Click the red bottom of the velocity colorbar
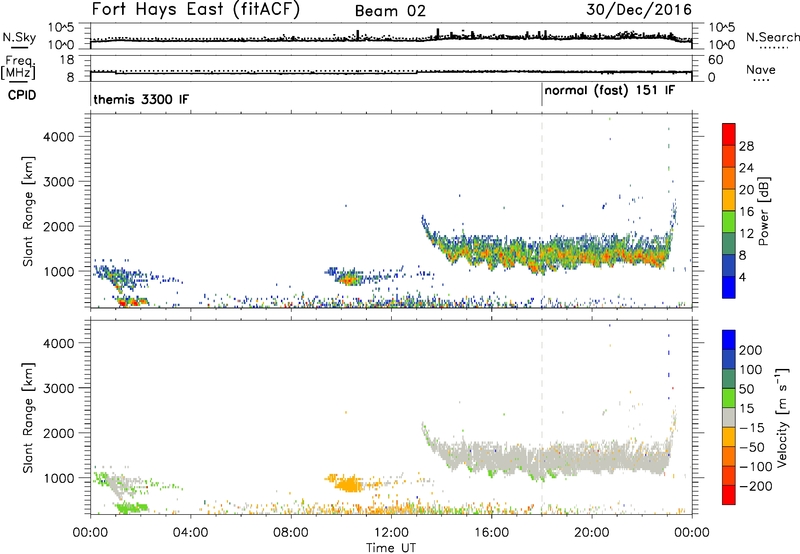Screen dimensions: 800x554 (729, 495)
